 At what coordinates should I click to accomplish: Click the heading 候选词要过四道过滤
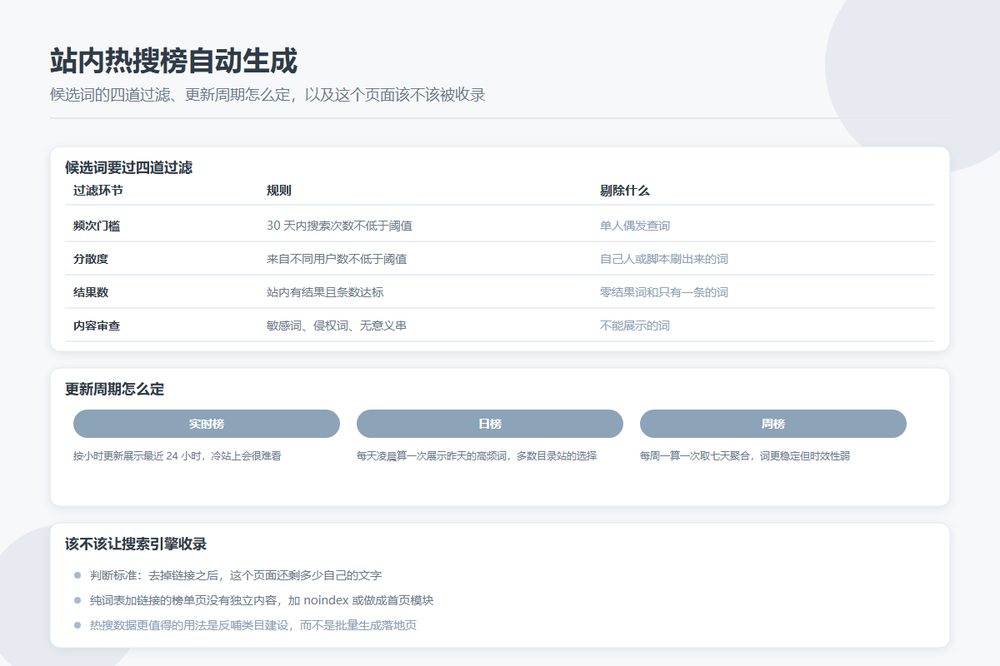129,168
